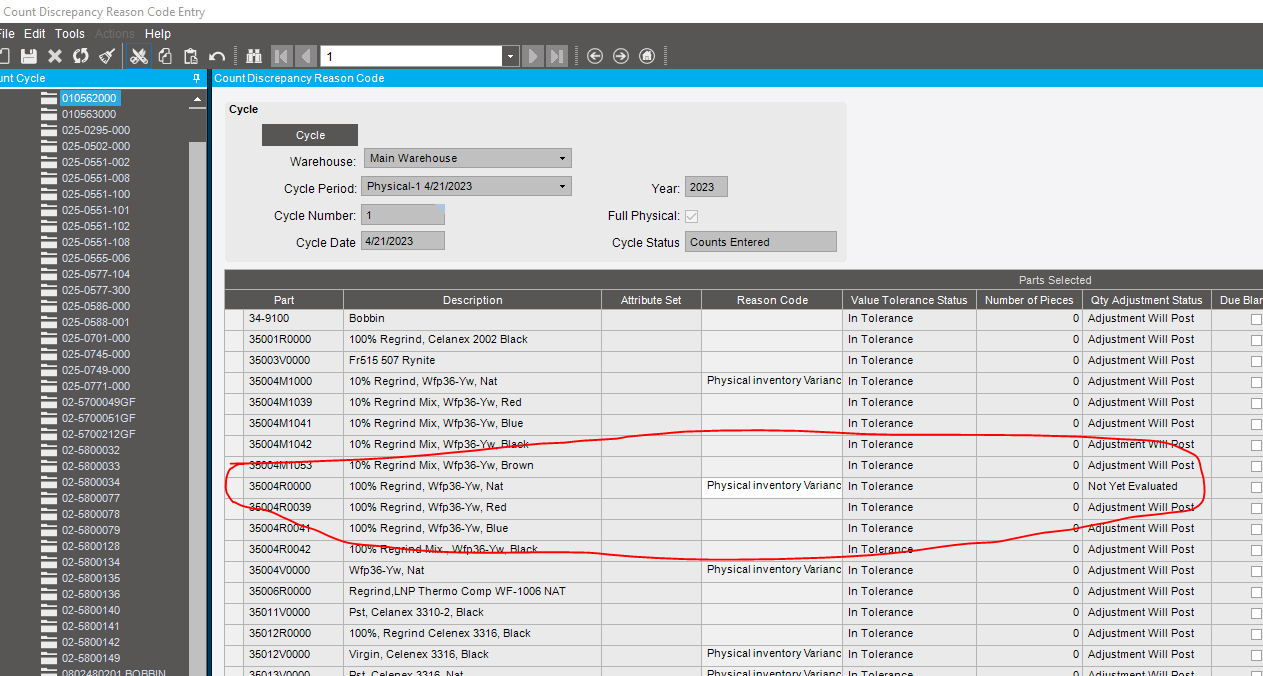The height and width of the screenshot is (676, 1263).
Task: Check Due Blank box for part 34-9100
Action: (x=1256, y=319)
